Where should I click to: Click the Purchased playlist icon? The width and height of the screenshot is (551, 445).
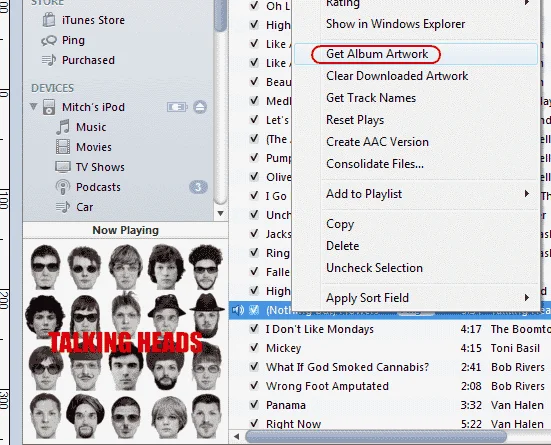click(x=48, y=60)
